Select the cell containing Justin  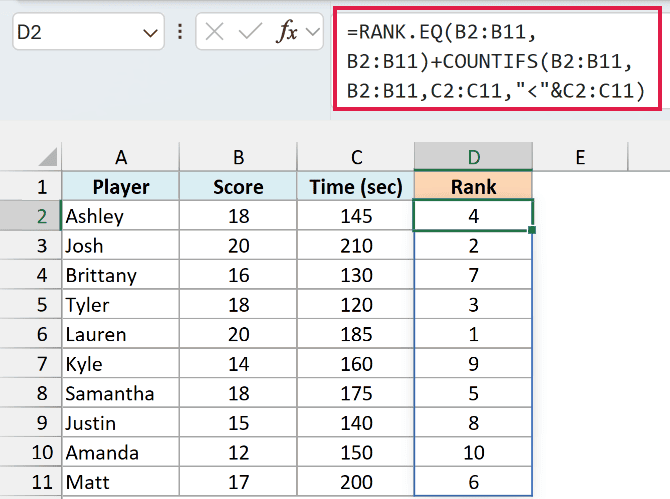point(120,423)
